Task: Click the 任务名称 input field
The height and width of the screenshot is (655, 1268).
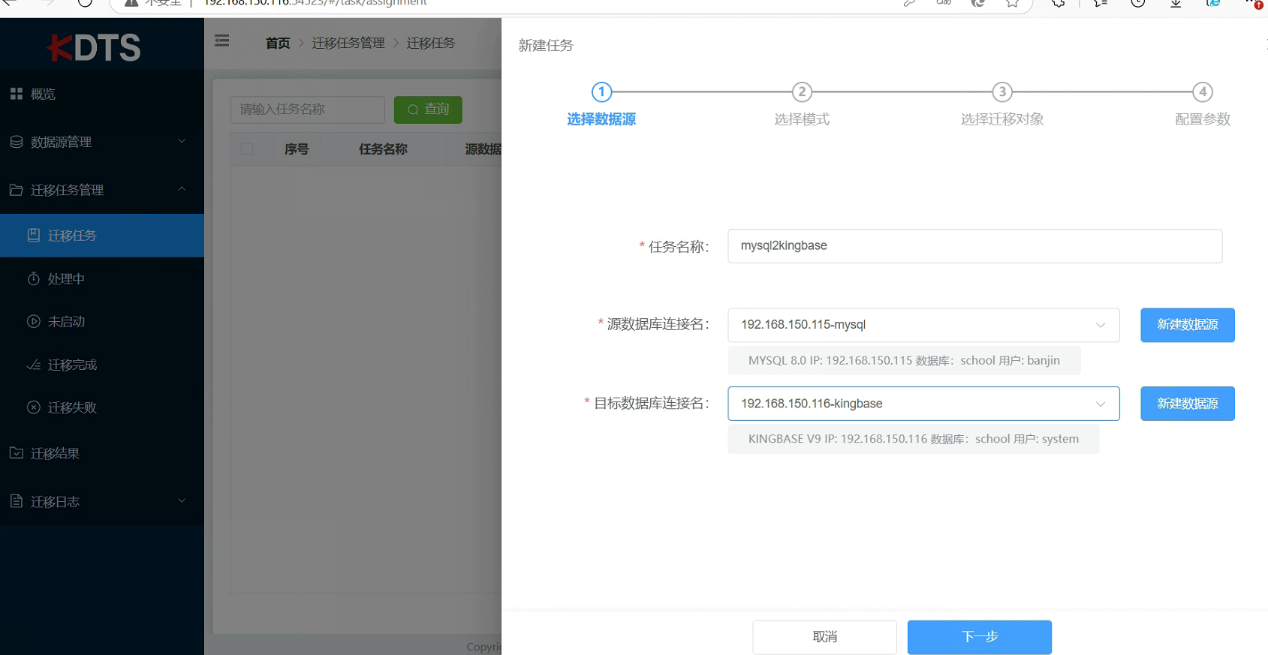Action: pyautogui.click(x=974, y=246)
